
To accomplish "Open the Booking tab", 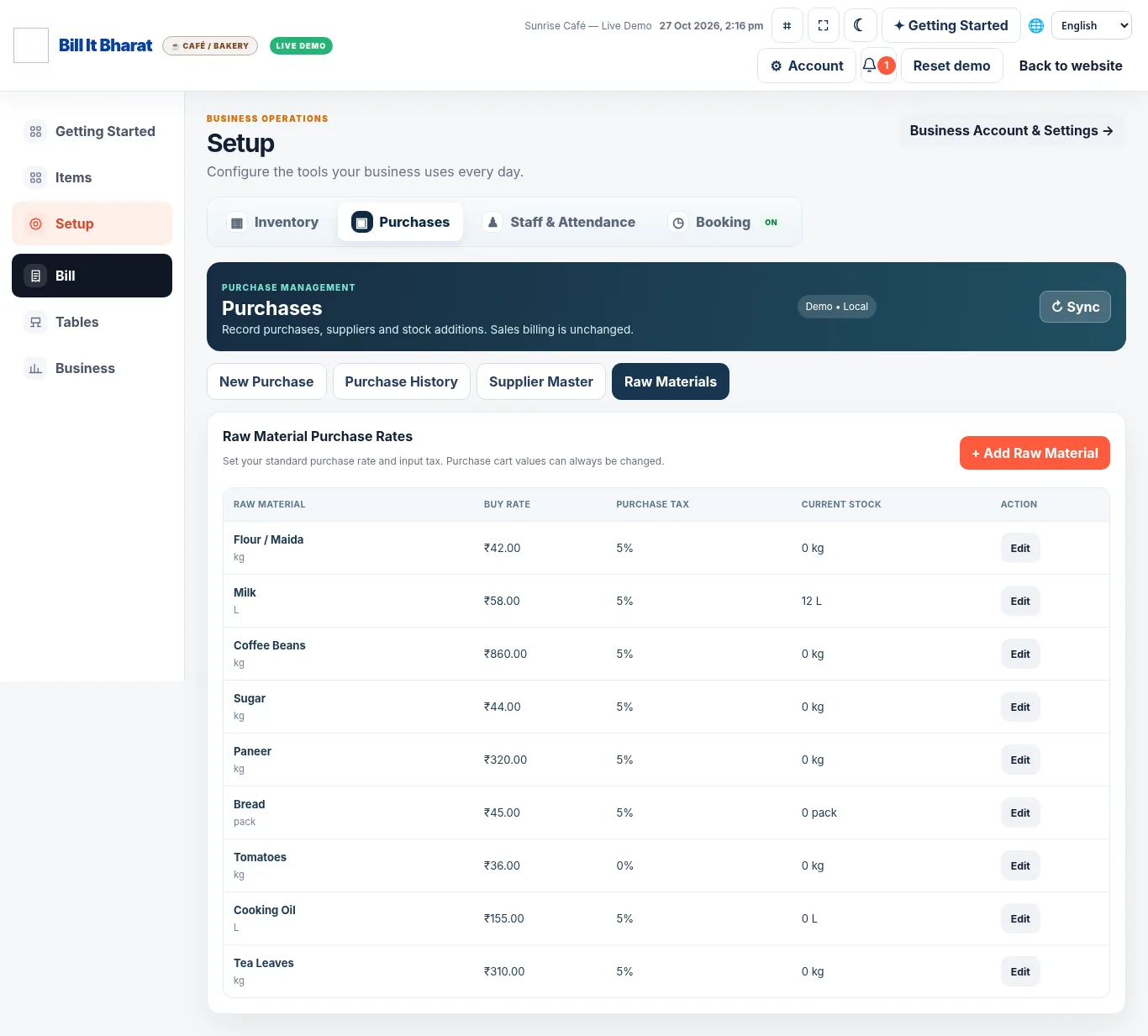I will pos(725,222).
